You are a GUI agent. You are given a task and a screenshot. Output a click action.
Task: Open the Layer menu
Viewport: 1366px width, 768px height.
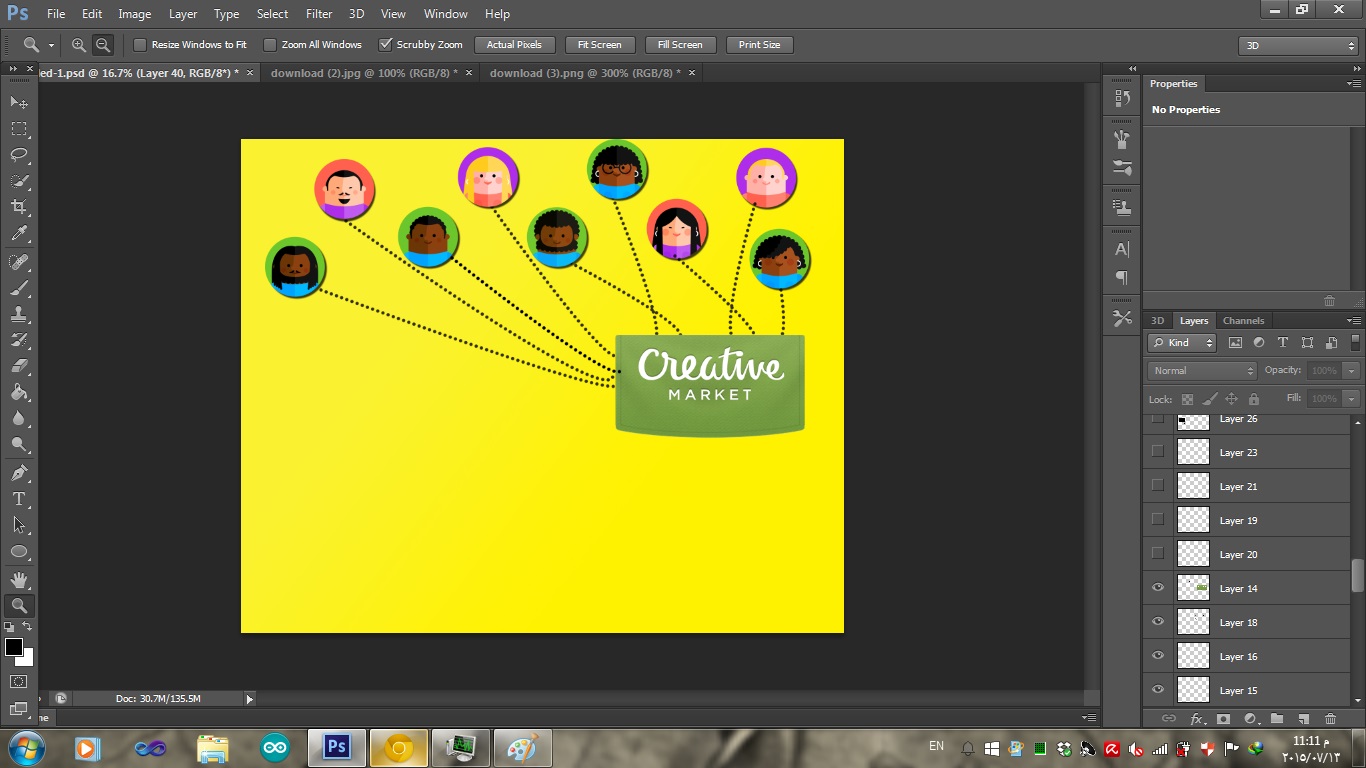(183, 14)
